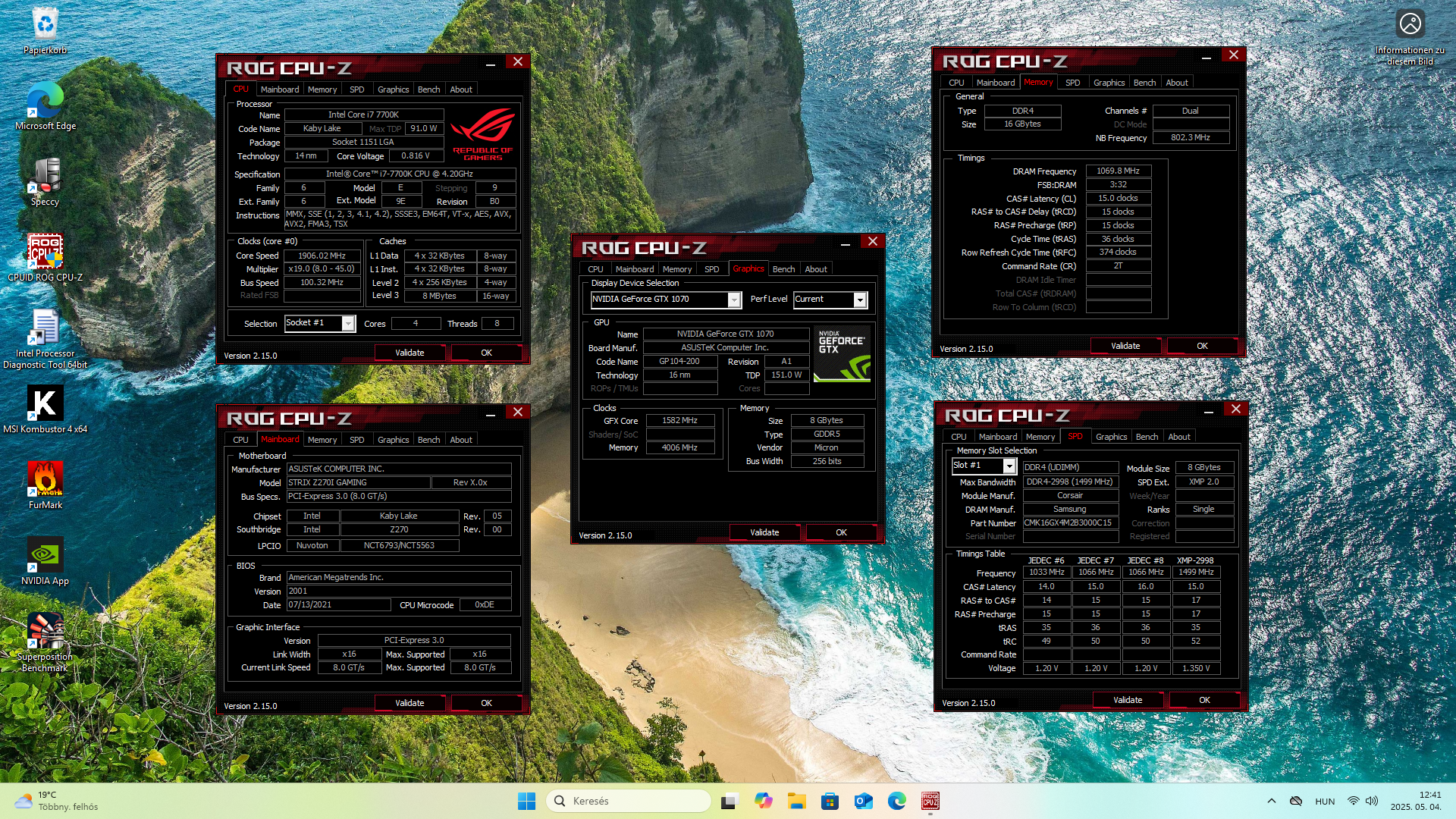Click DRAM Frequency value 1069.8 MHz
Screen dimensions: 1456x819
tap(1118, 171)
